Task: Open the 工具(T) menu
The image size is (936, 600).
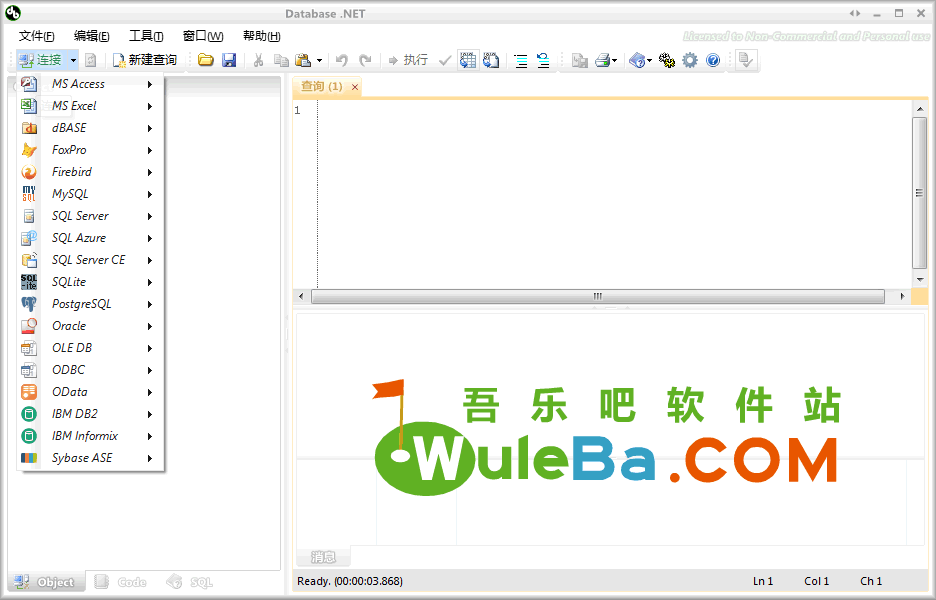Action: coord(146,36)
